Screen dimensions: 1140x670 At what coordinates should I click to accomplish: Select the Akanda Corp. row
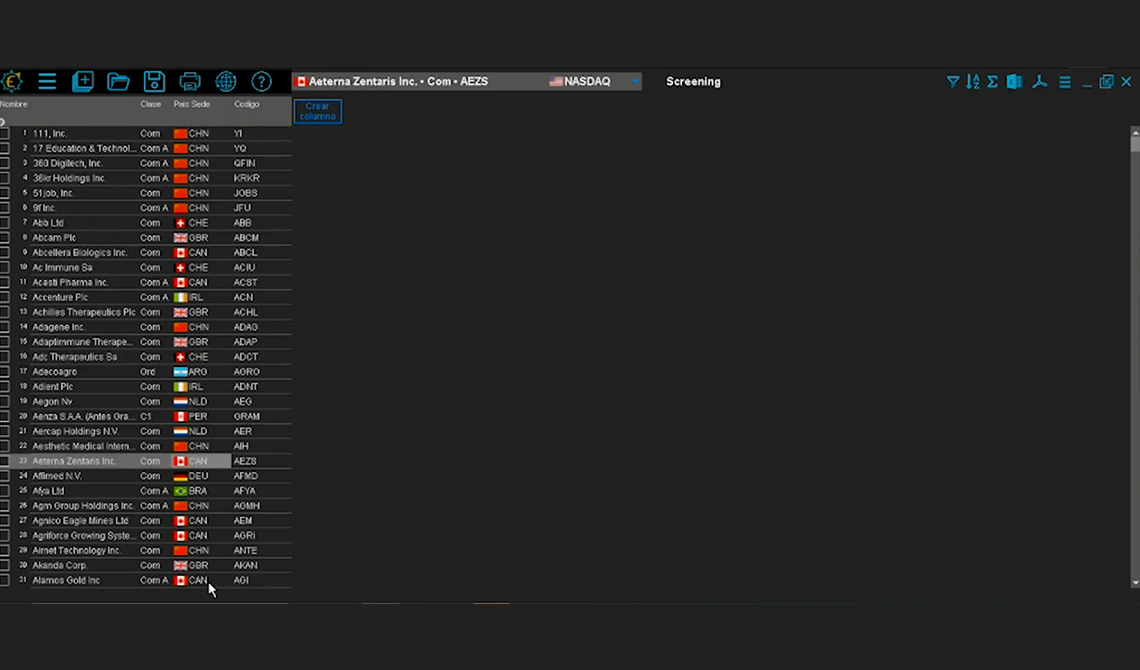[x=60, y=565]
